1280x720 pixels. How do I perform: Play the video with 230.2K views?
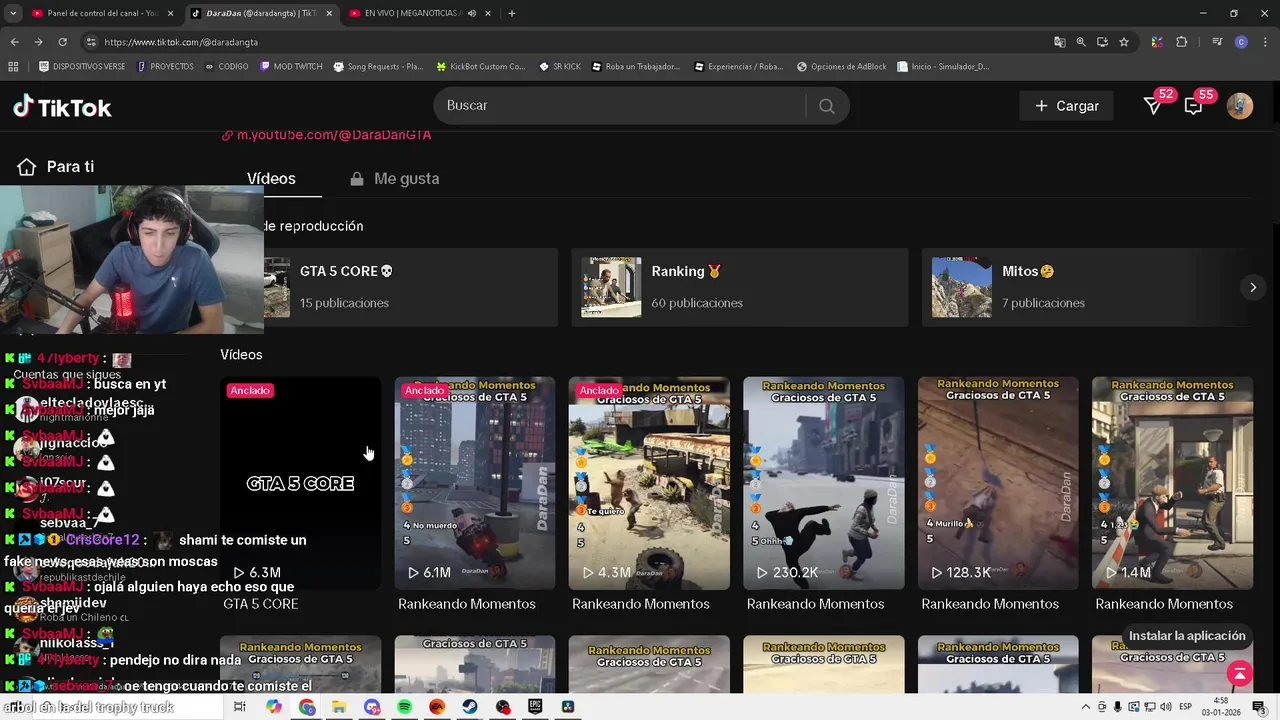click(824, 483)
